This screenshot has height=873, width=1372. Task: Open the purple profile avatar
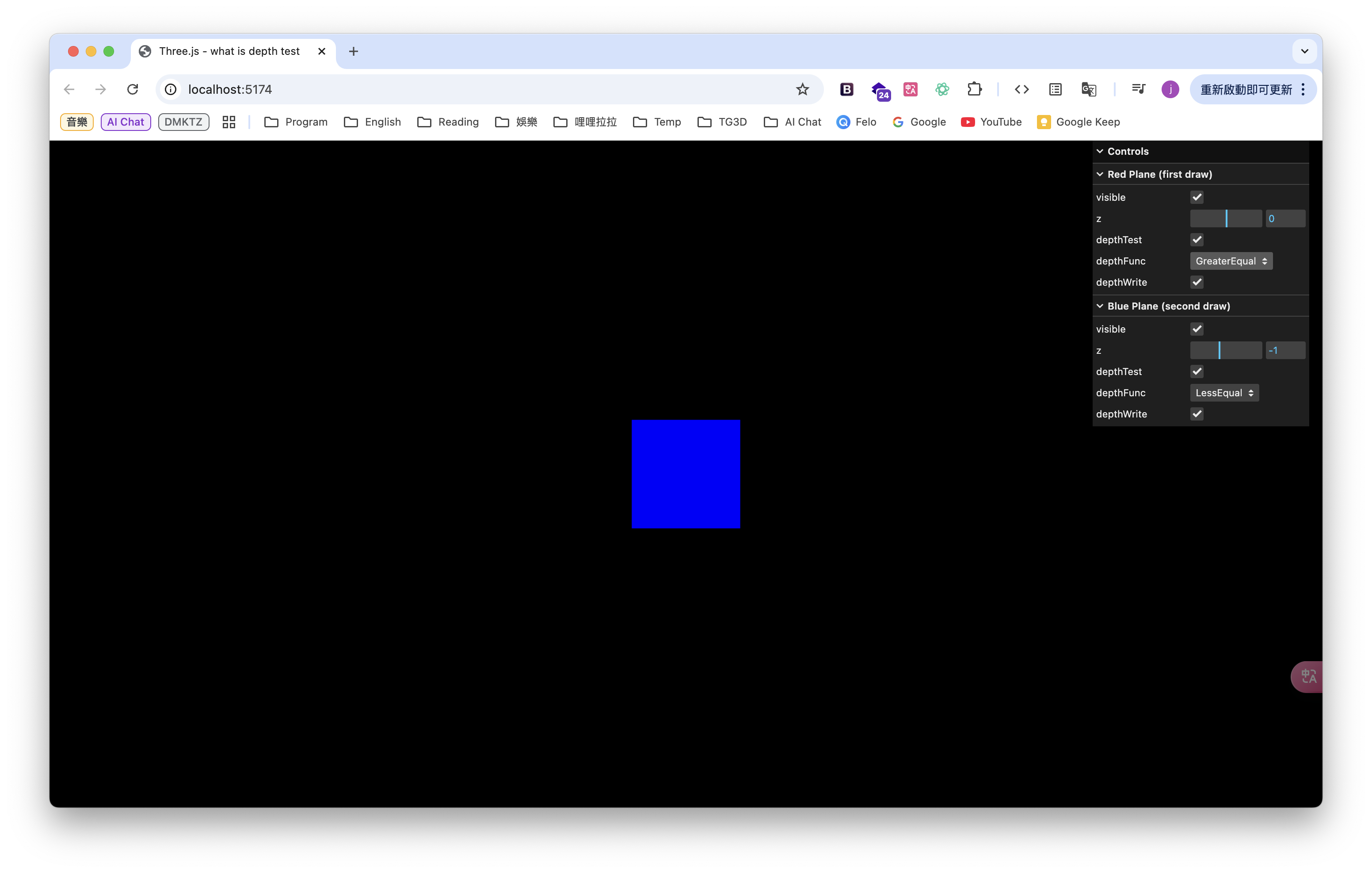coord(1170,89)
